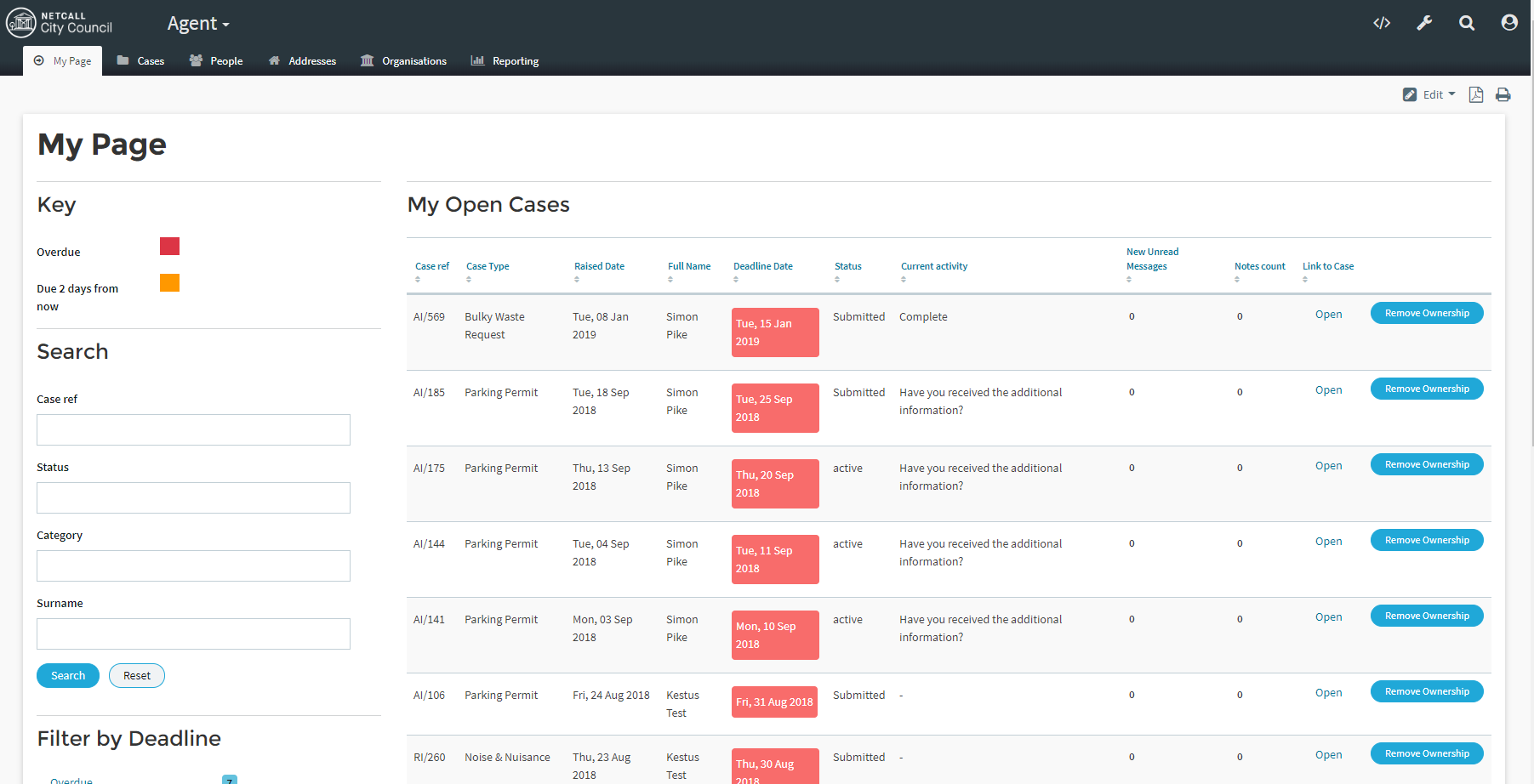Click the search magnifier icon in header
The image size is (1534, 784).
(x=1467, y=23)
